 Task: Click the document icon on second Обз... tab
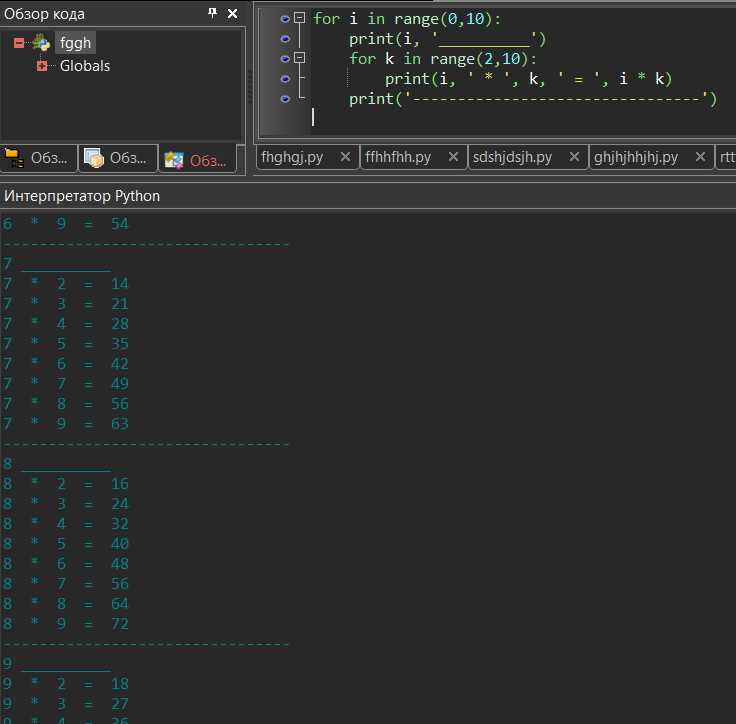coord(94,158)
